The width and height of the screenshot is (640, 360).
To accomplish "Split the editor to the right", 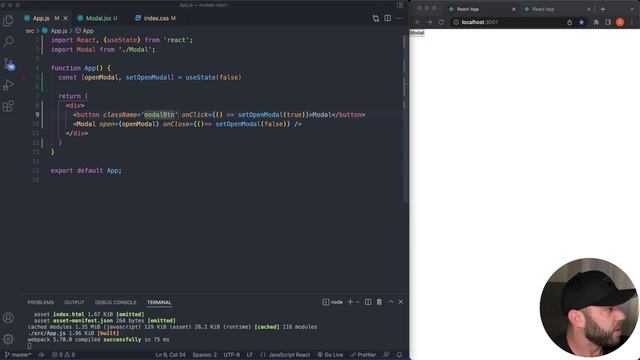I will point(387,18).
